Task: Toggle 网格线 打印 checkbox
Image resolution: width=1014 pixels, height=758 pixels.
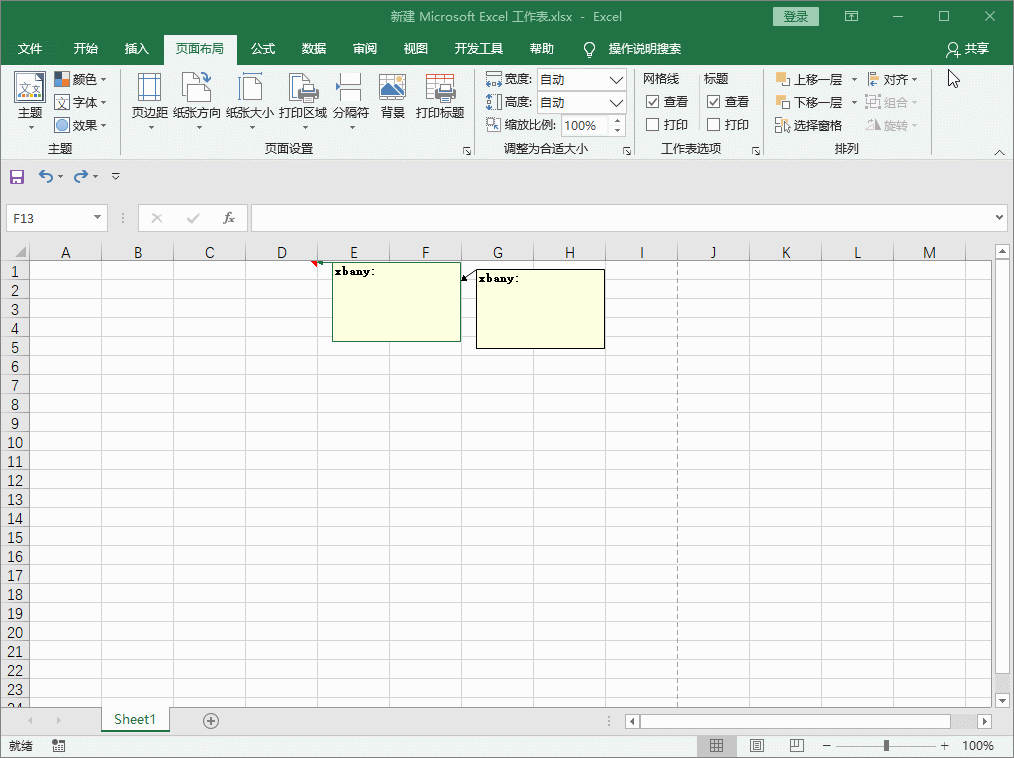Action: (653, 124)
